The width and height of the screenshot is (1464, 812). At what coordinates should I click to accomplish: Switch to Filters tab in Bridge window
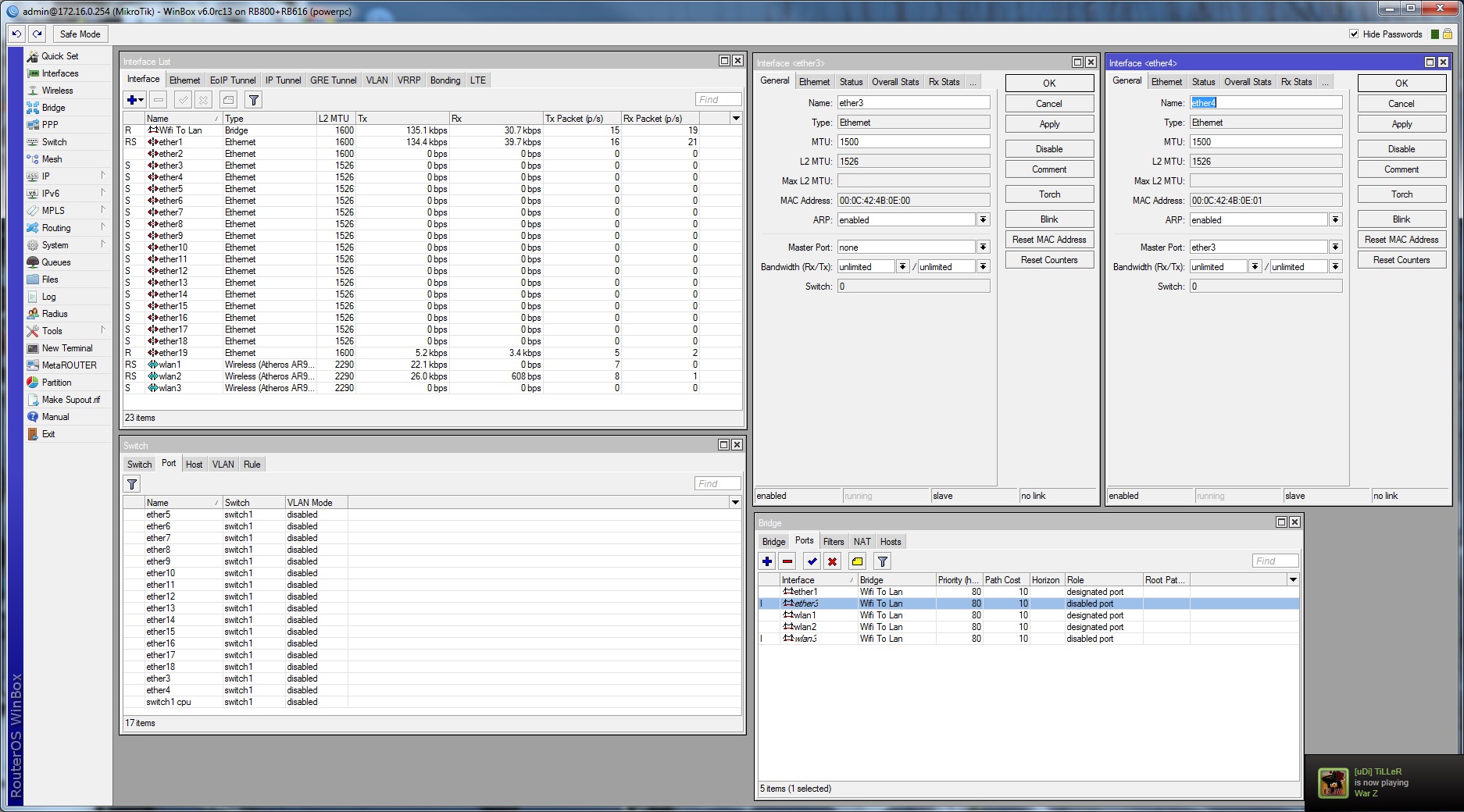(x=834, y=542)
